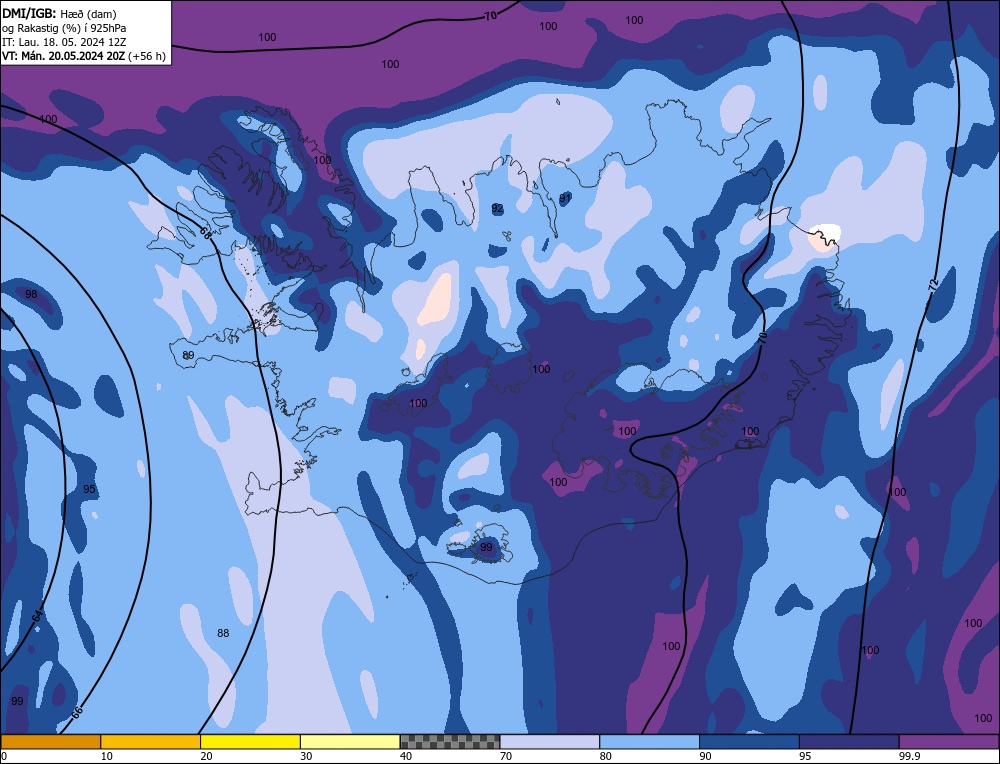Click the '30' legend scale number

(x=306, y=756)
